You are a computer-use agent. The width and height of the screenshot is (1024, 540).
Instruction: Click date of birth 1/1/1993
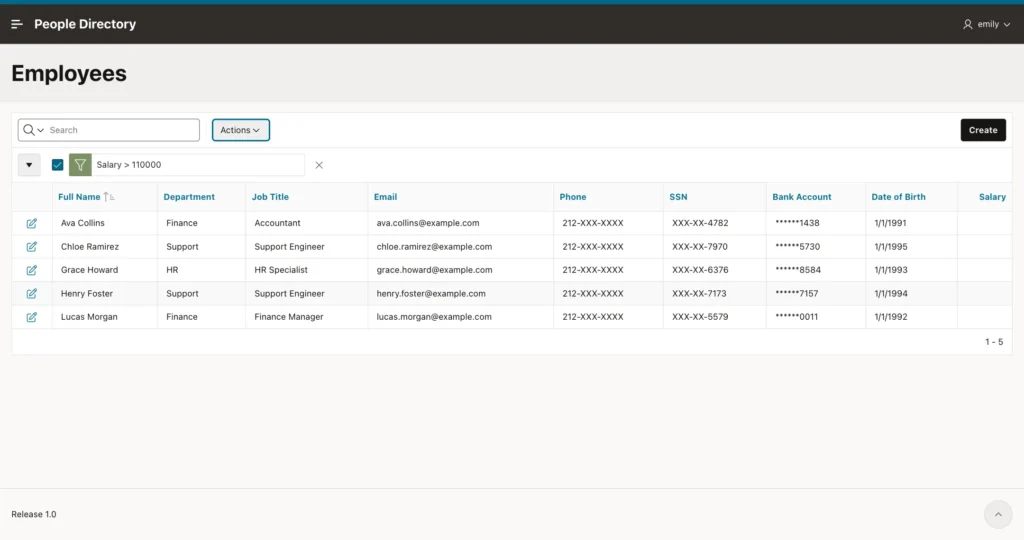[891, 270]
